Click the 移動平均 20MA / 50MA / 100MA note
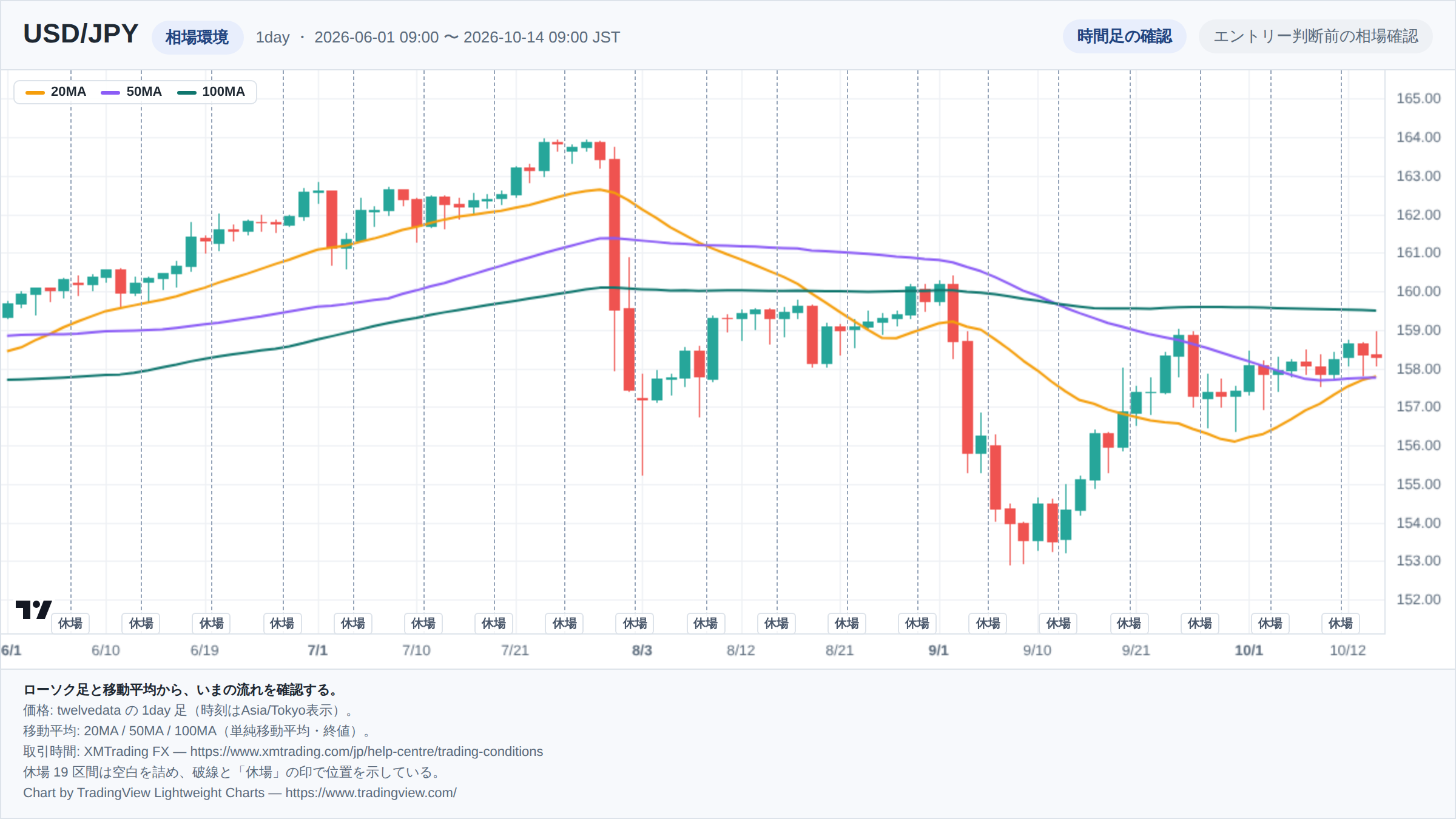The width and height of the screenshot is (1456, 819). (197, 731)
